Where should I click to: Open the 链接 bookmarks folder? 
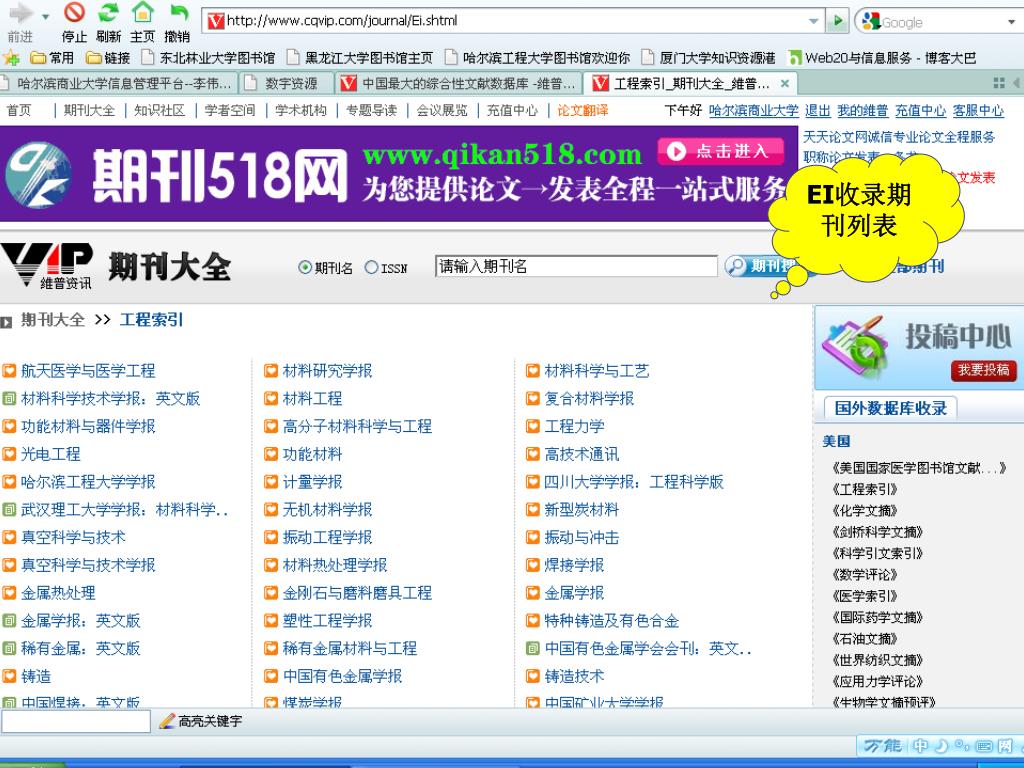(x=108, y=57)
